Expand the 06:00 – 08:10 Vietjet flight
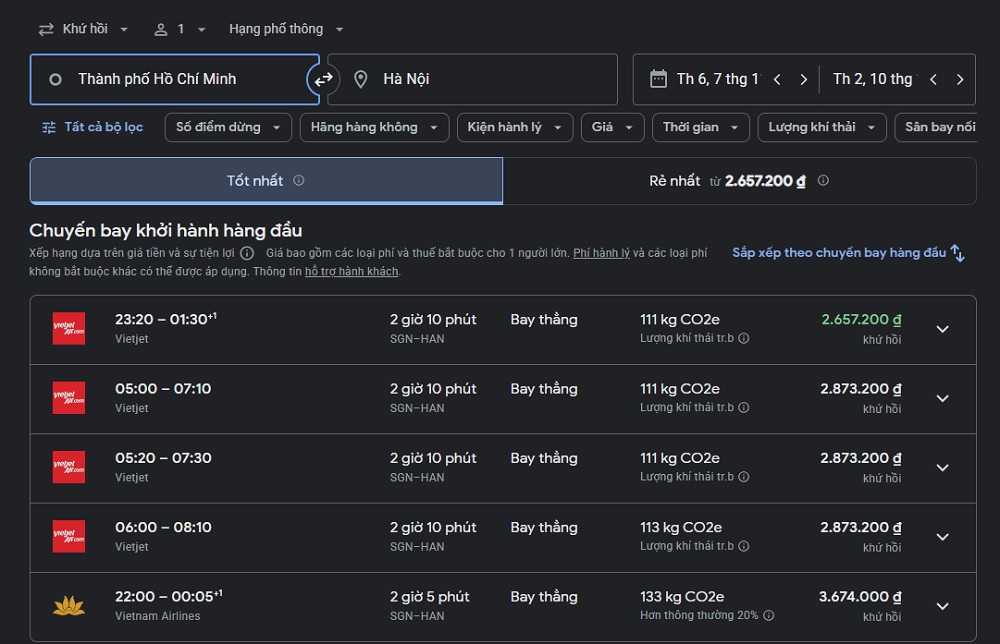Image resolution: width=1000 pixels, height=644 pixels. click(x=943, y=537)
